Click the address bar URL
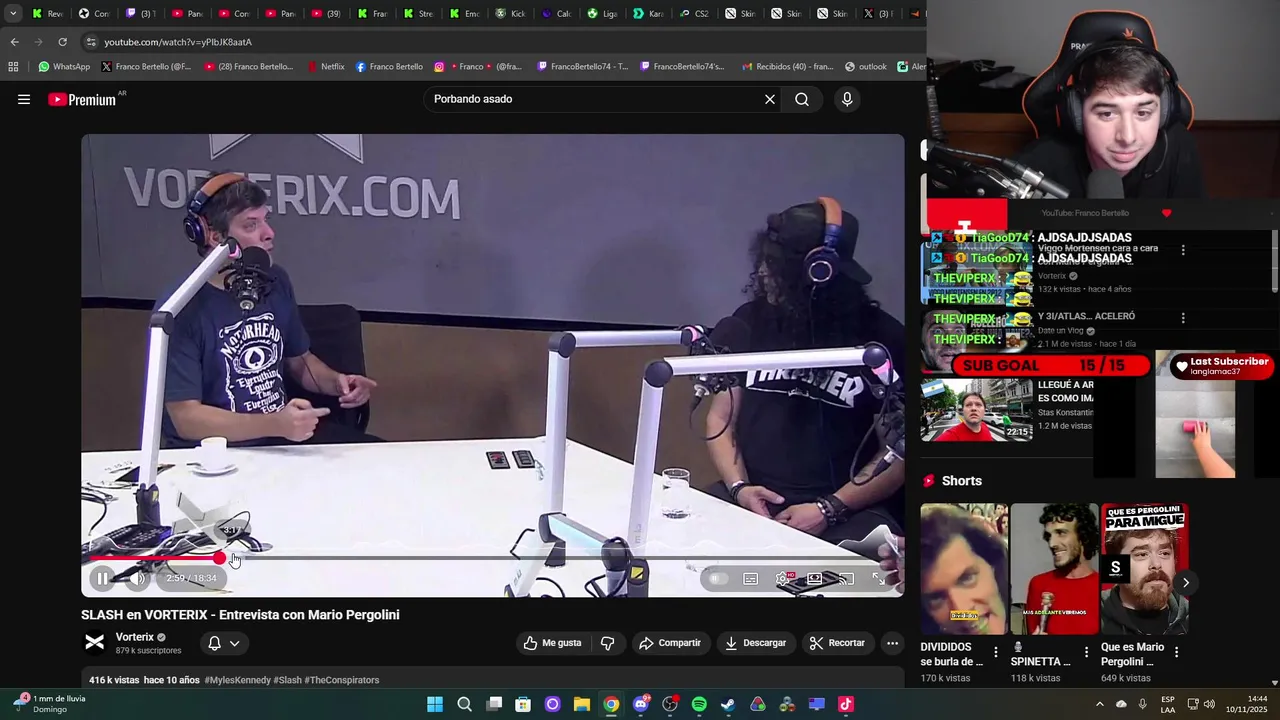The width and height of the screenshot is (1280, 720). tap(178, 42)
